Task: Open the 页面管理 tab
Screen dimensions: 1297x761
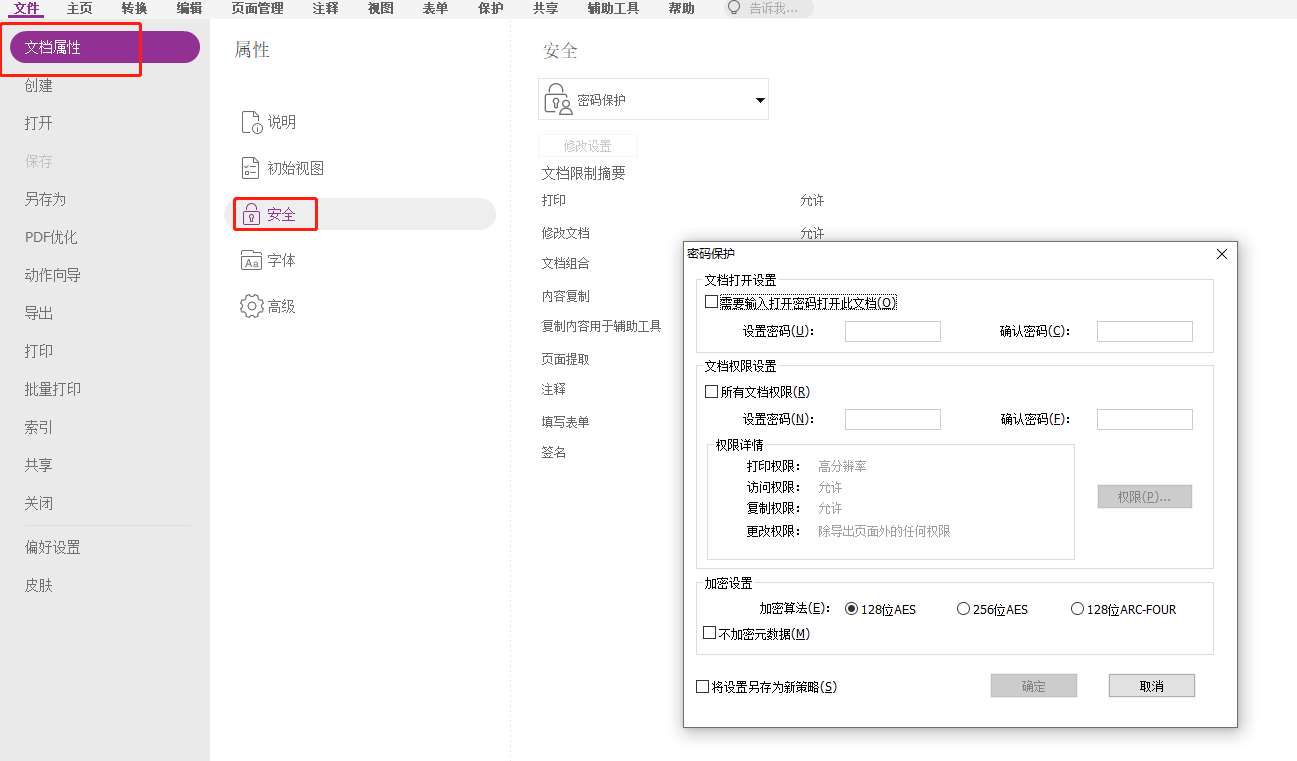Action: click(x=257, y=8)
